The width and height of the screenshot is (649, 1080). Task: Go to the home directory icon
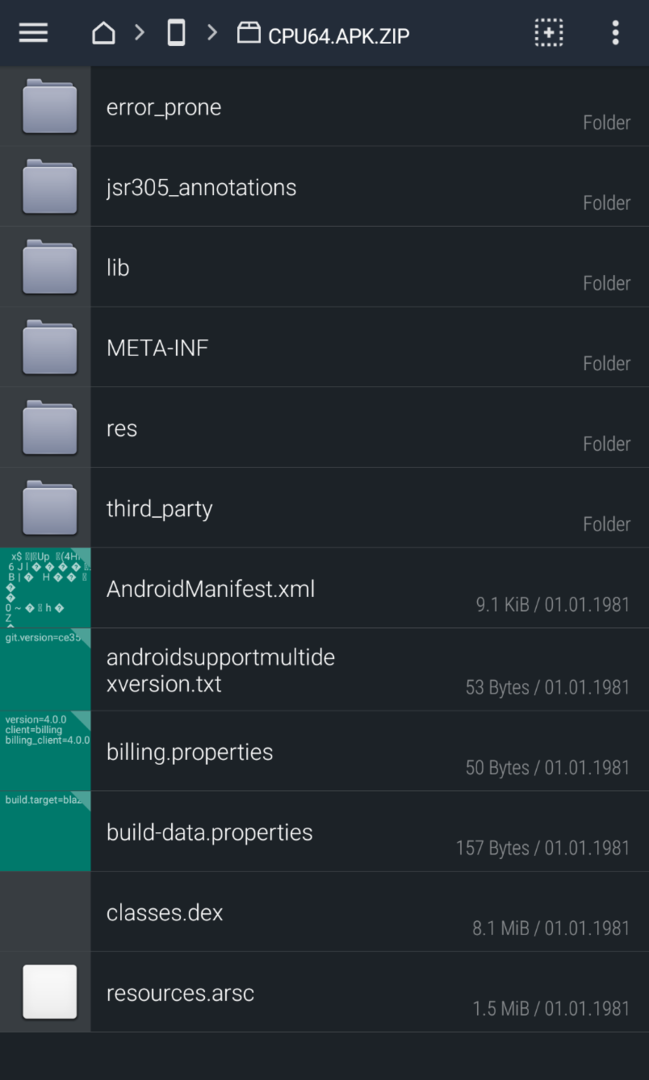tap(103, 33)
